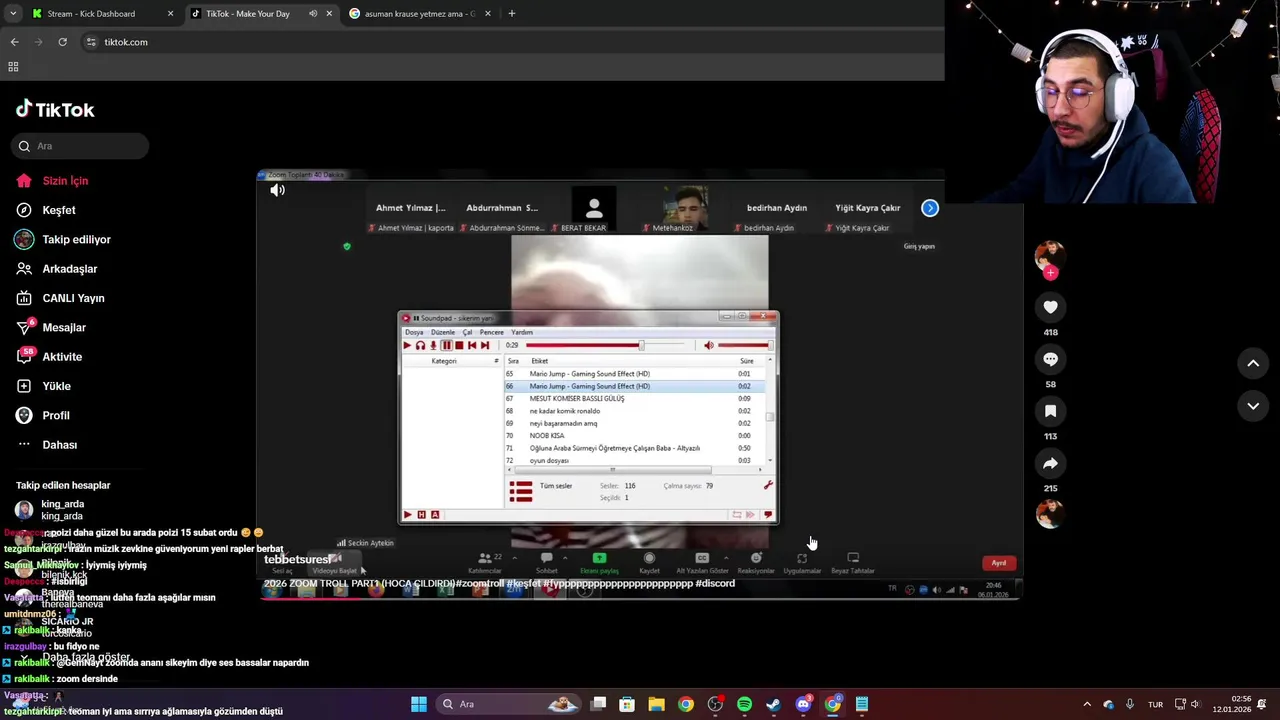Click Soundpad 'H' hotkey icon
Screen dimensions: 1280x720
pyautogui.click(x=421, y=515)
